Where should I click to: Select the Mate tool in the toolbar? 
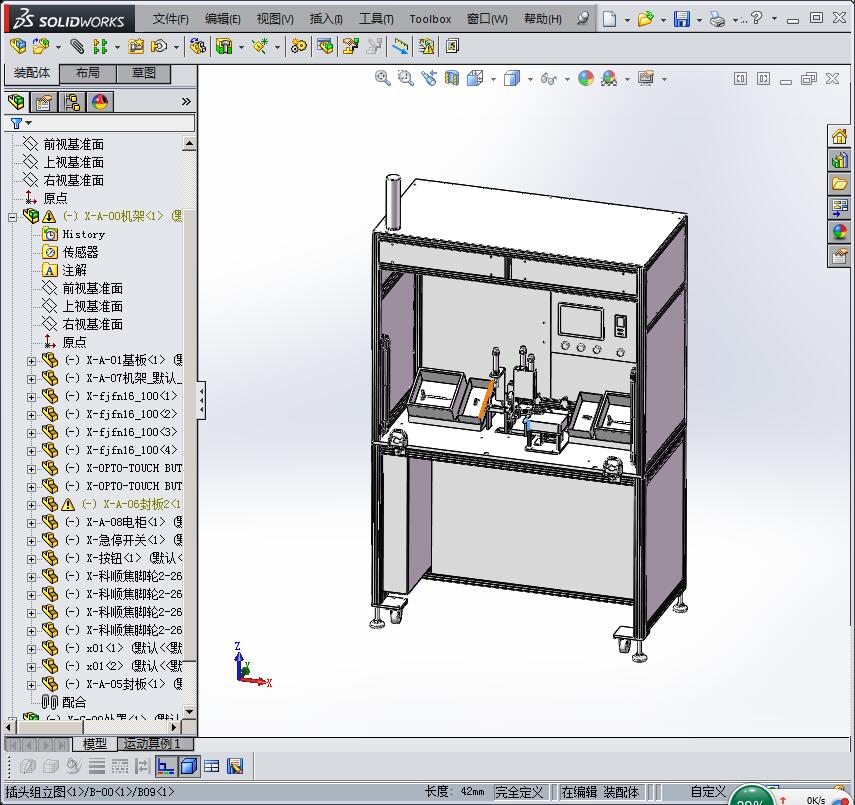(76, 45)
